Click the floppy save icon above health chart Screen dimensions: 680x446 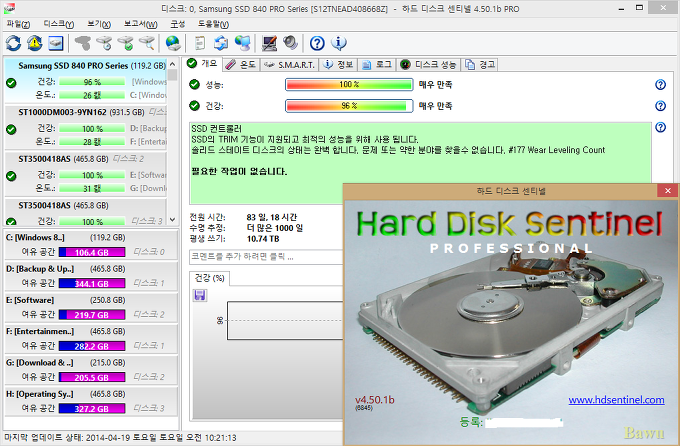point(200,295)
